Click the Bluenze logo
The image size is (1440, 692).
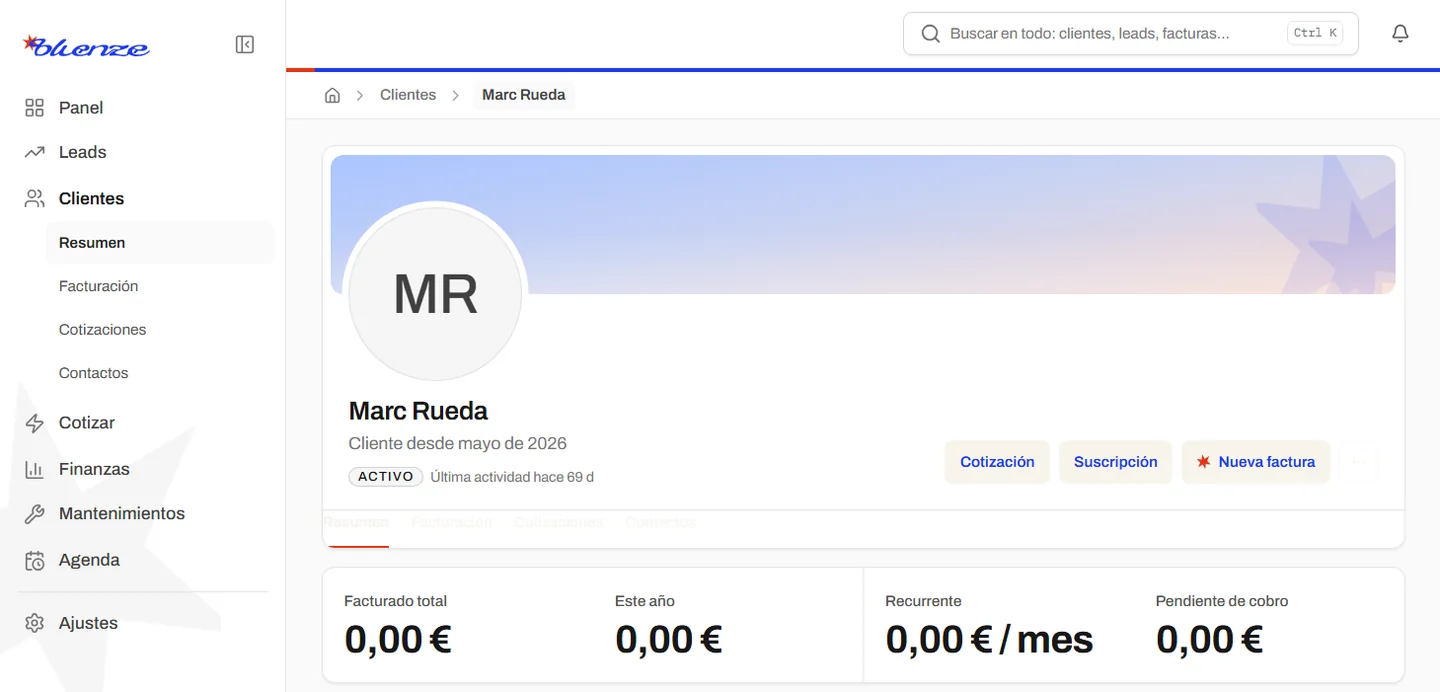86,46
